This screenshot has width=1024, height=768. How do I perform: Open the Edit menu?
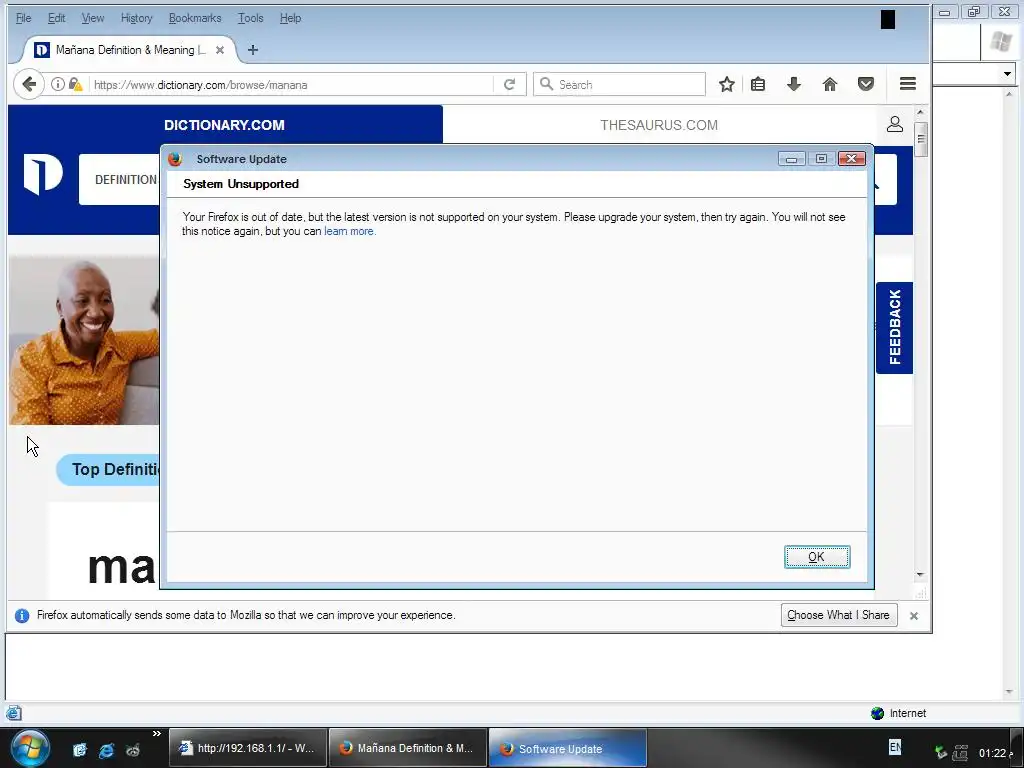pyautogui.click(x=56, y=18)
